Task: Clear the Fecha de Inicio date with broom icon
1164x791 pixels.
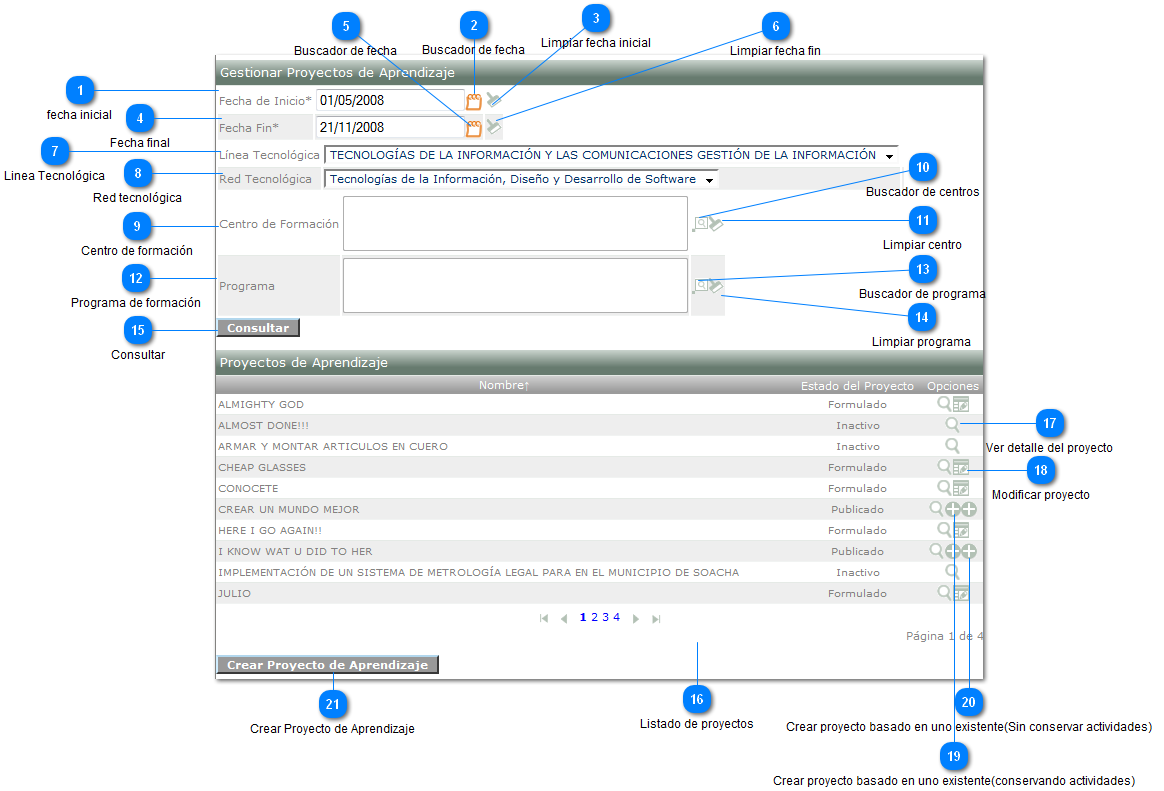Action: (494, 100)
